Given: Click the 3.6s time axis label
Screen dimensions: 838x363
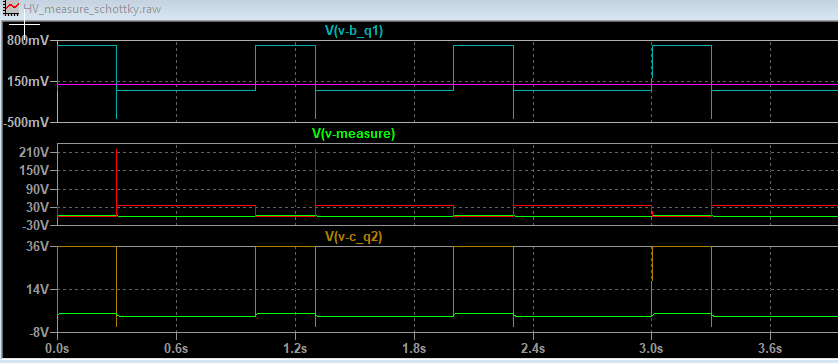Looking at the screenshot, I should pos(770,349).
